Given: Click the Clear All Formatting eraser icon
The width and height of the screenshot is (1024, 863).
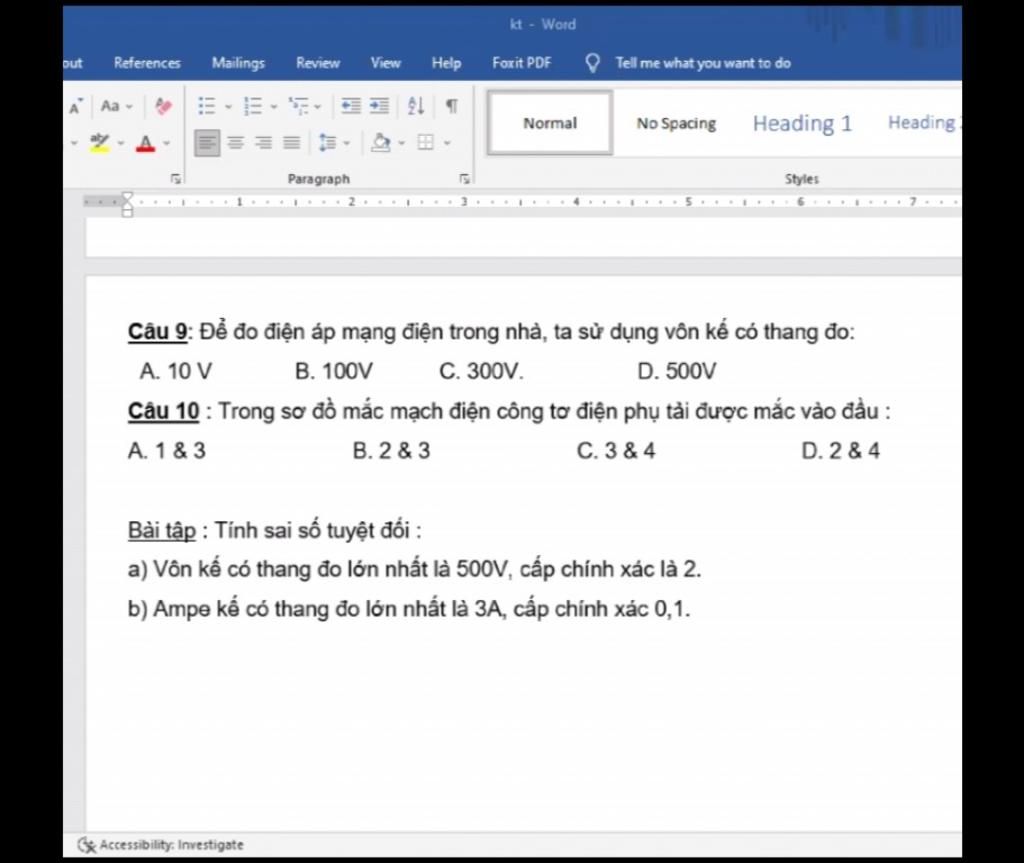Looking at the screenshot, I should [163, 106].
